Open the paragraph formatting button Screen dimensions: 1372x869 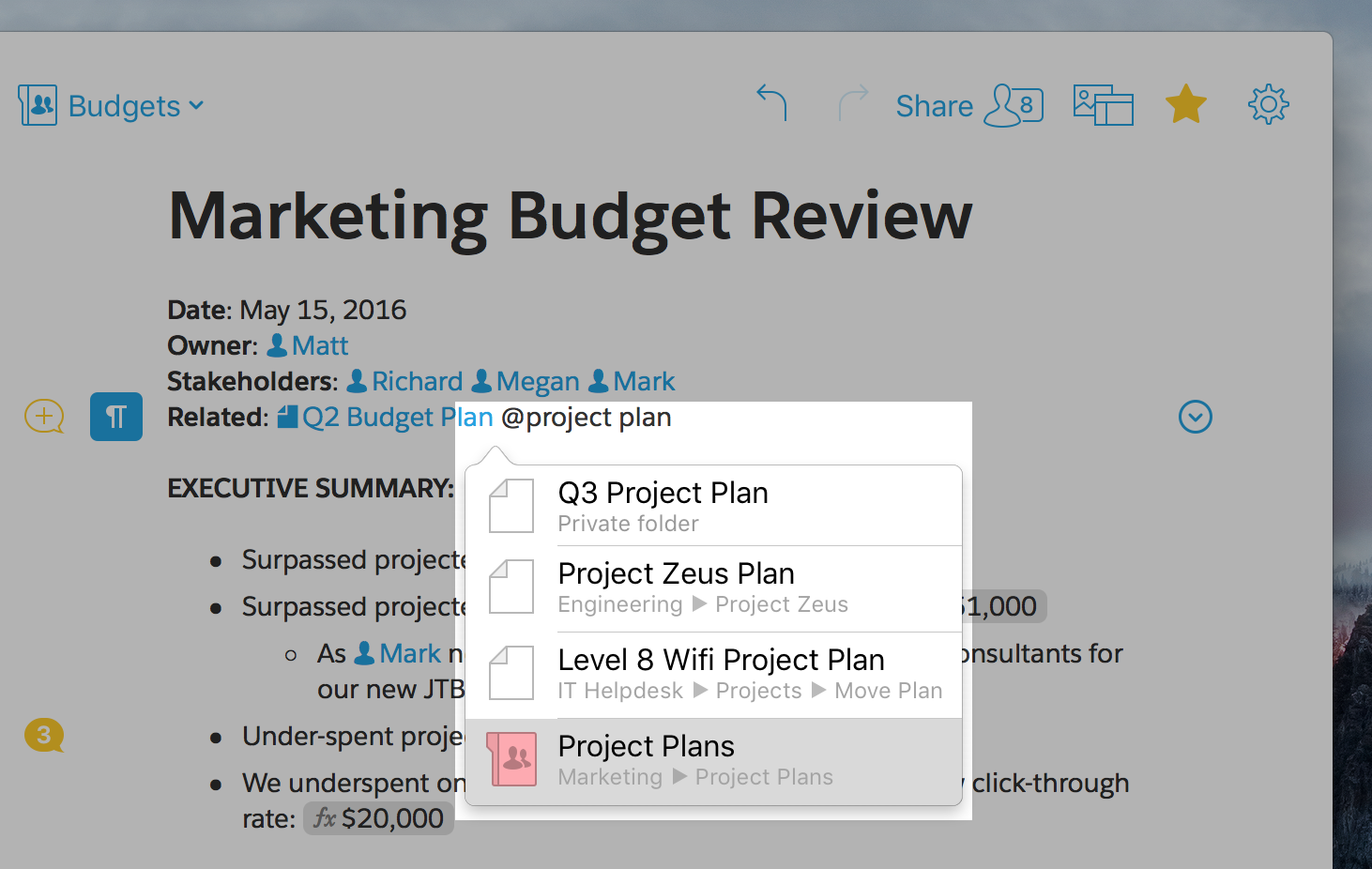(x=116, y=417)
